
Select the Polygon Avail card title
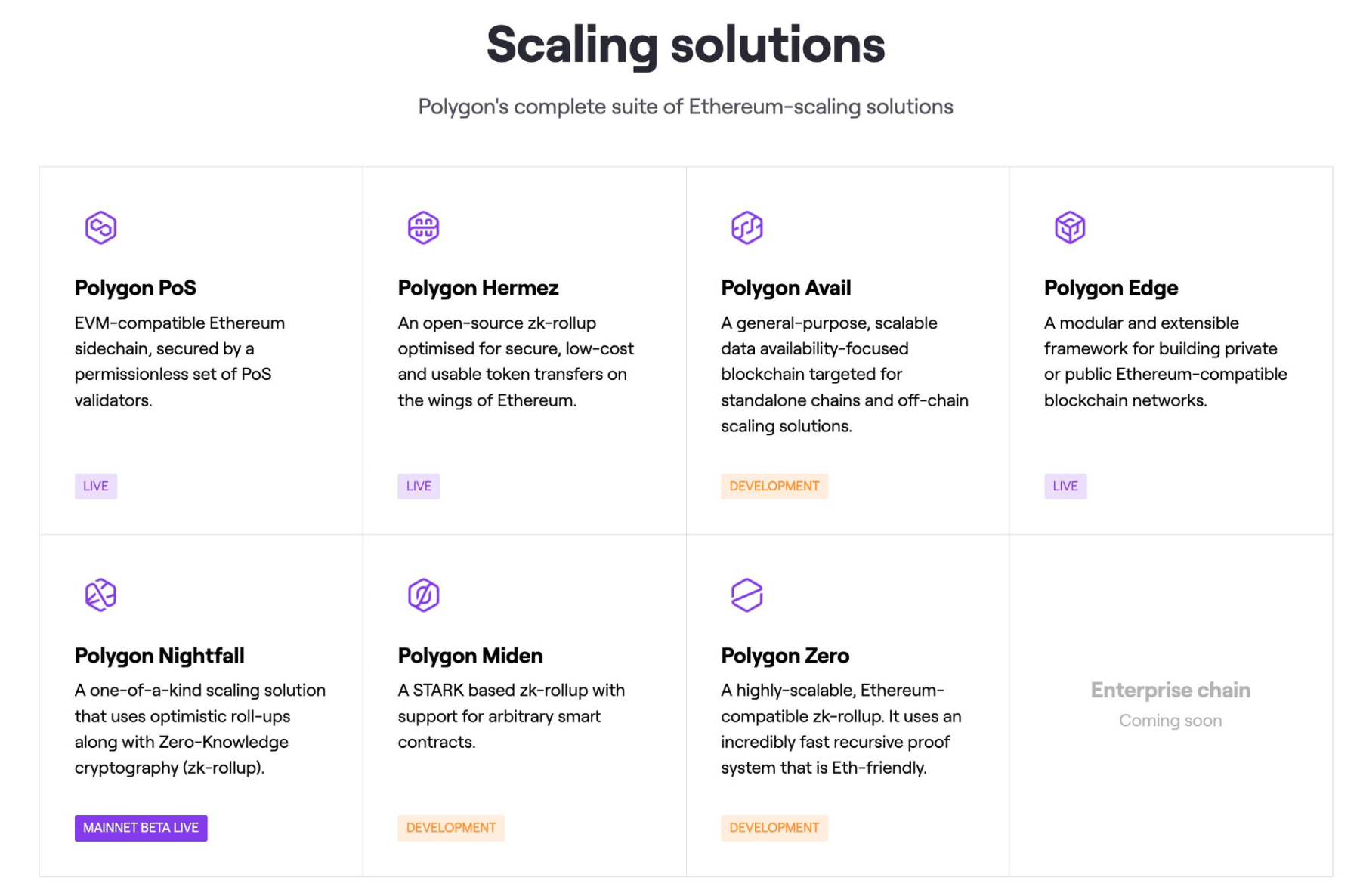(786, 288)
